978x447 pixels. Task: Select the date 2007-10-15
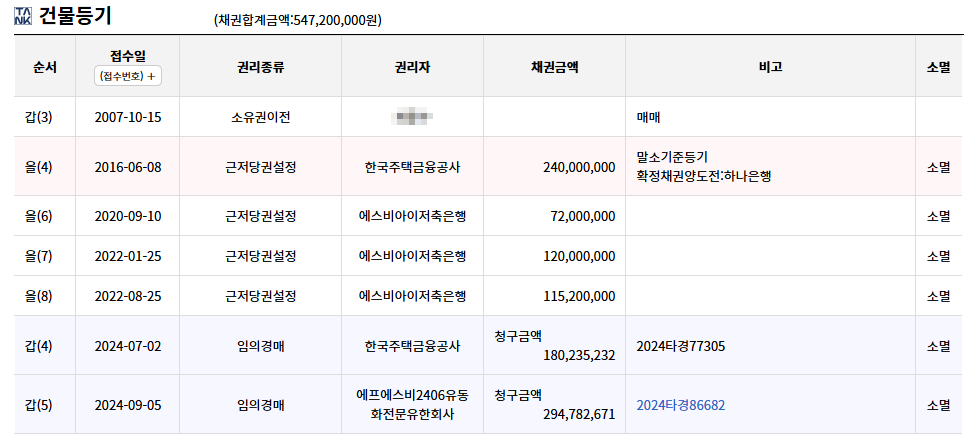[x=128, y=117]
